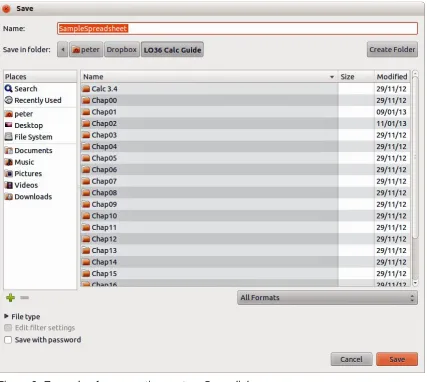This screenshot has width=427, height=382.
Task: Click the orange Save button
Action: pyautogui.click(x=397, y=359)
